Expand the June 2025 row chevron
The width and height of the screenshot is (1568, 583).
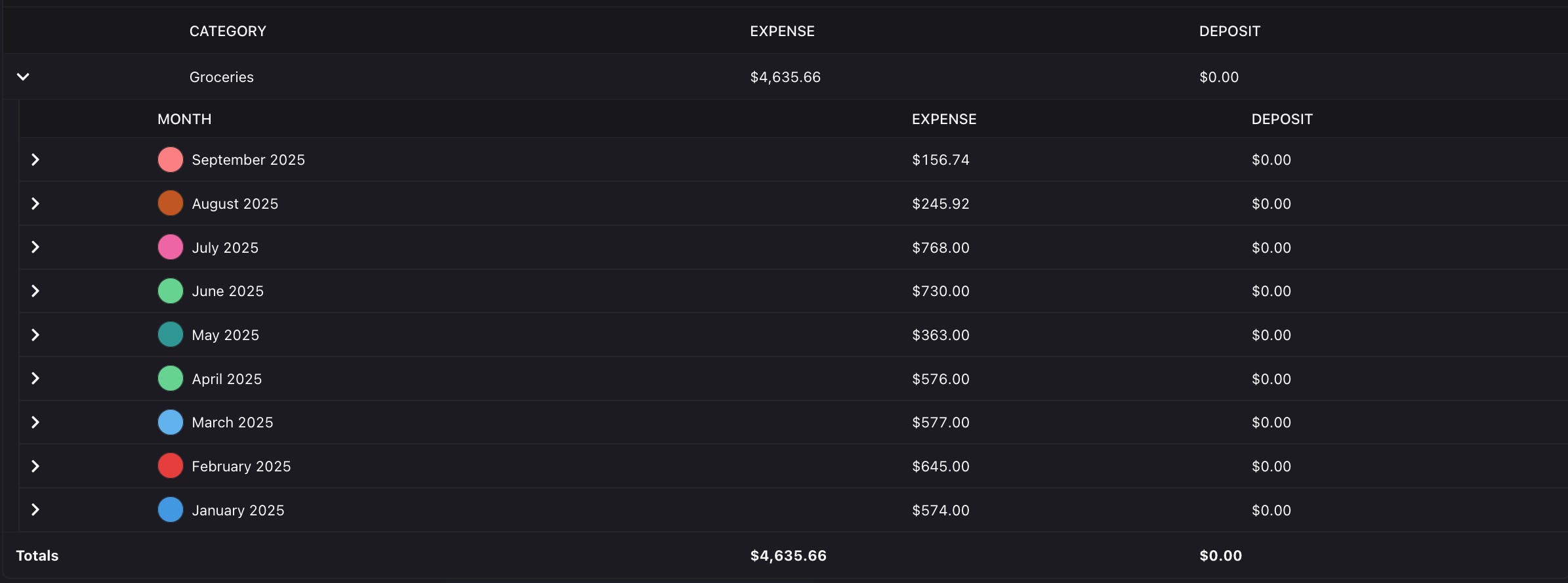(35, 291)
